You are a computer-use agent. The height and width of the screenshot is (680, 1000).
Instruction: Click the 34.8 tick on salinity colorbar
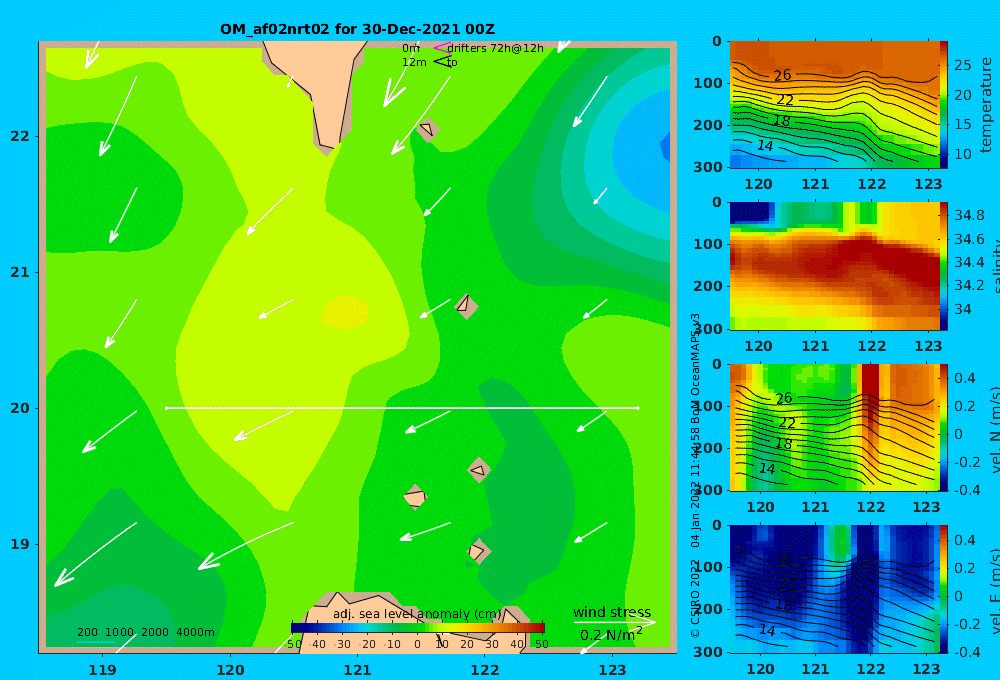[968, 215]
